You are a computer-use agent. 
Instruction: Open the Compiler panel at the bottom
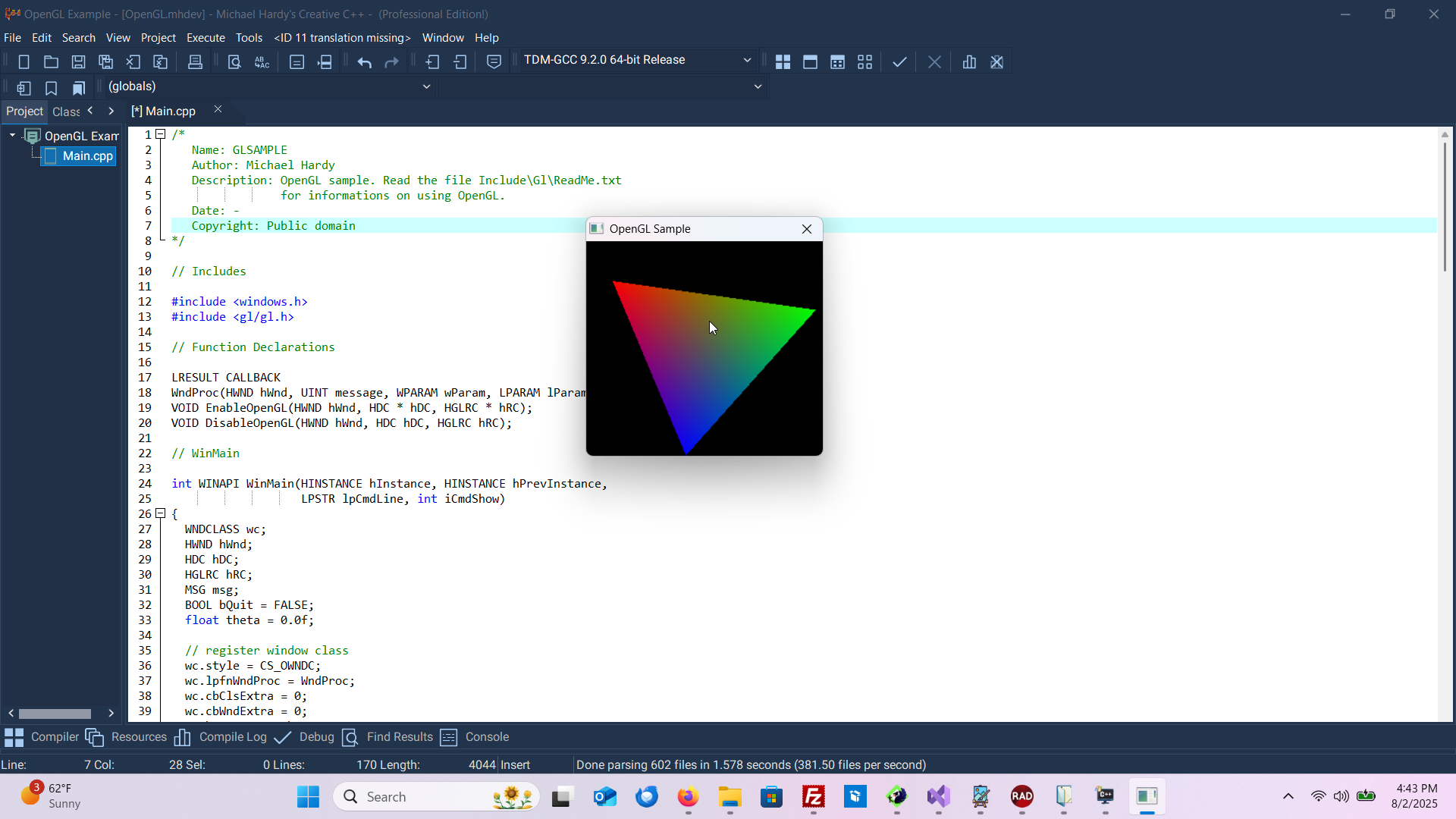(x=55, y=736)
